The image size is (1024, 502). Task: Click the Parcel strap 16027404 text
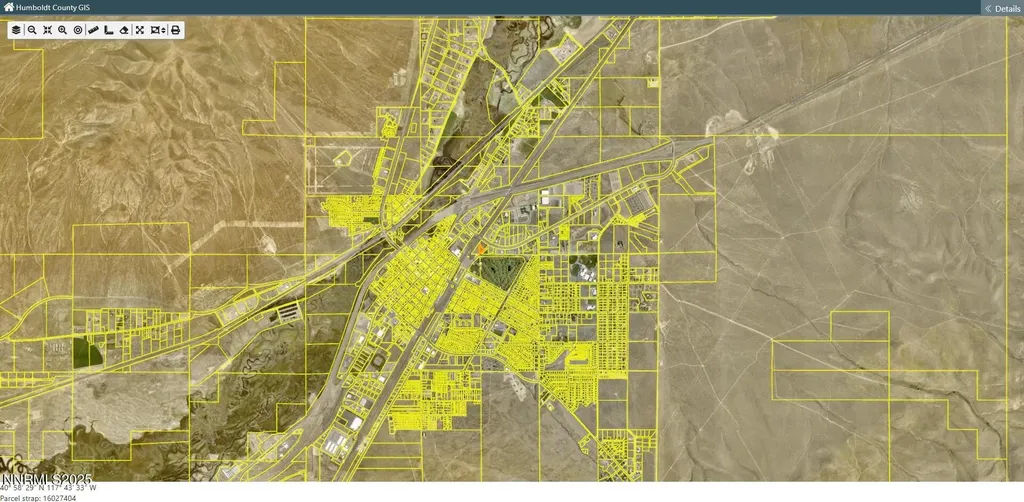point(38,498)
